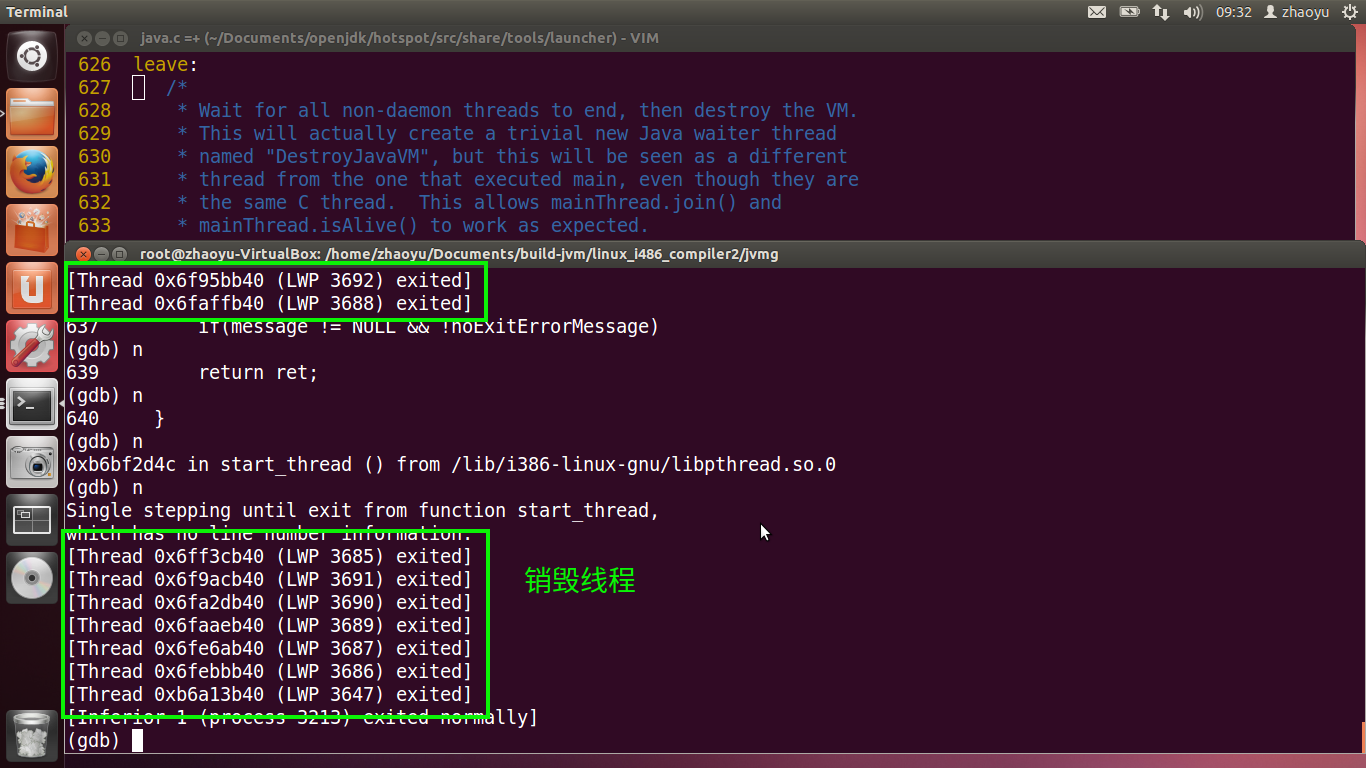This screenshot has height=768, width=1366.
Task: Show the calendar from the 09:32 clock
Action: pos(1234,12)
